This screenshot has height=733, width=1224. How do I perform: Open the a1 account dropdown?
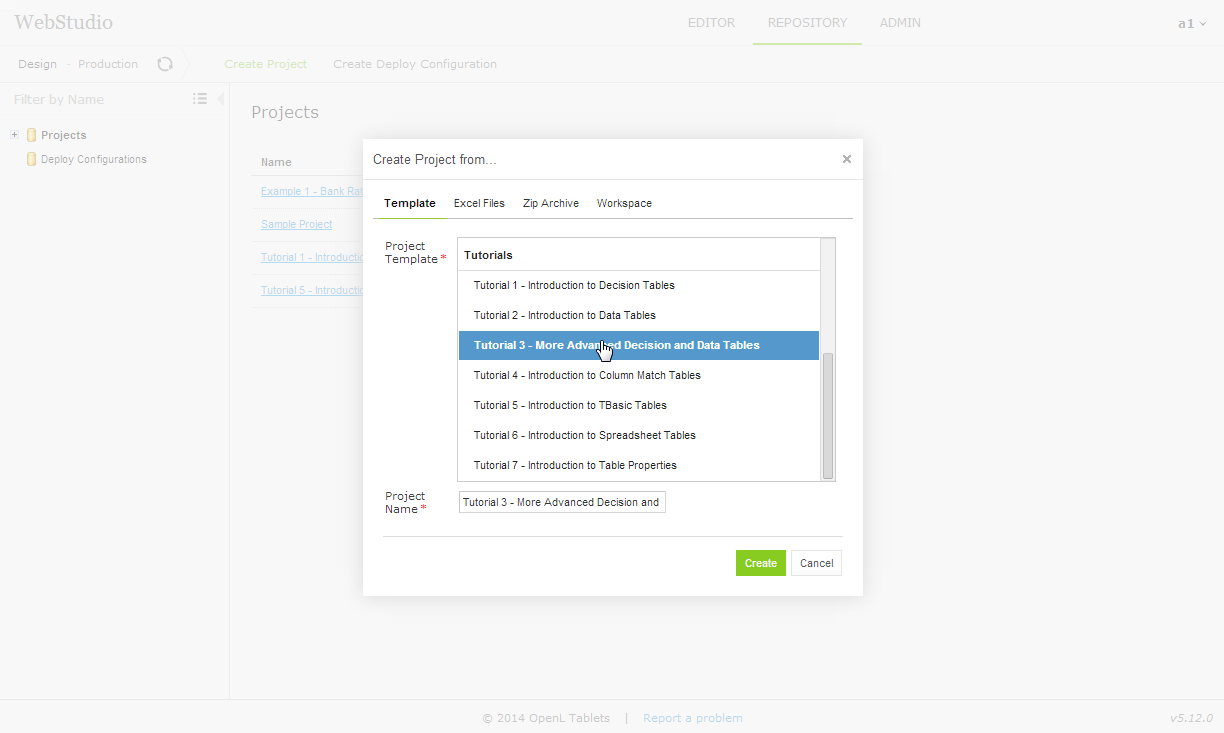pyautogui.click(x=1192, y=22)
